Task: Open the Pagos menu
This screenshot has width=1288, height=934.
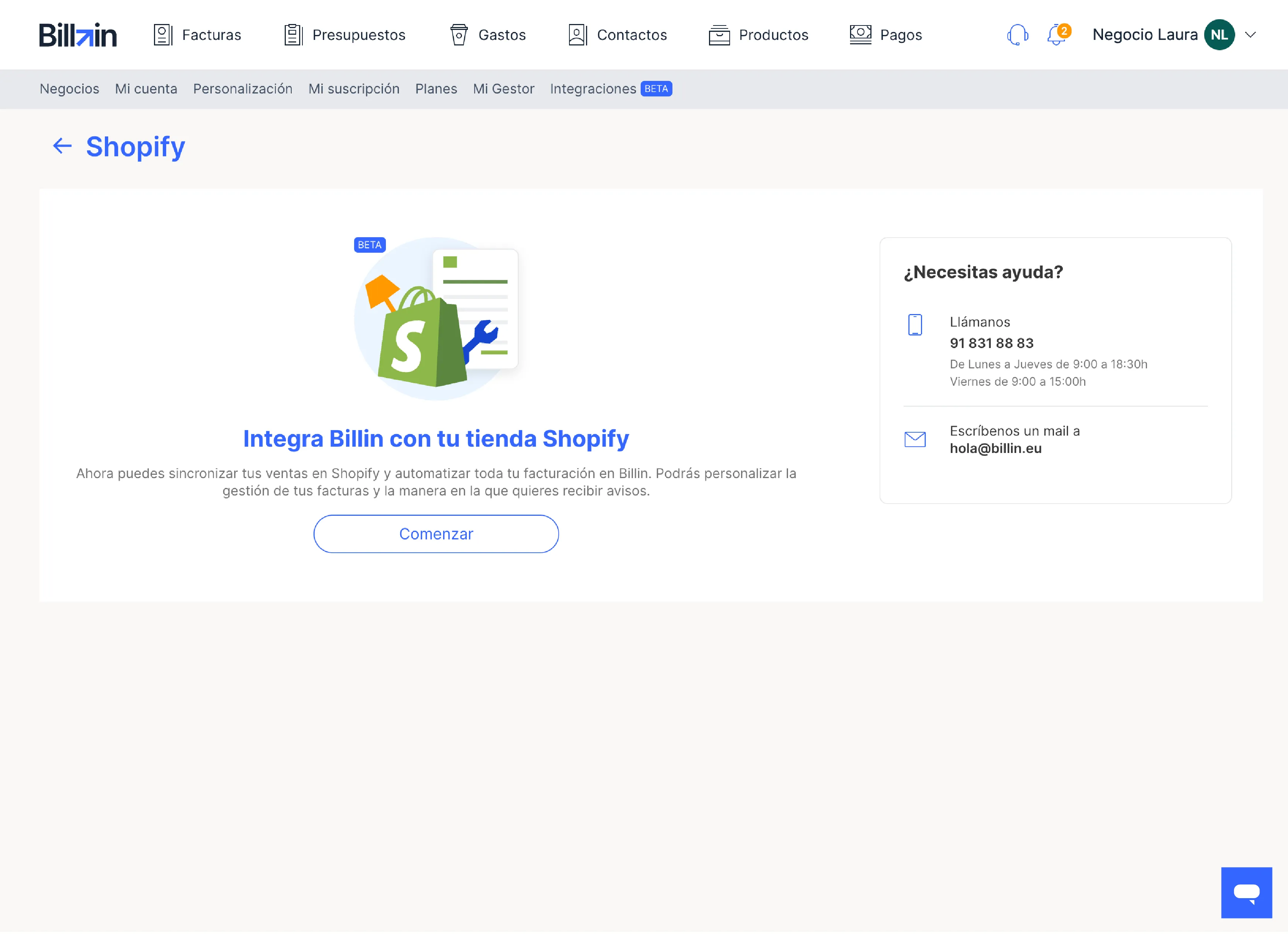Action: (886, 35)
